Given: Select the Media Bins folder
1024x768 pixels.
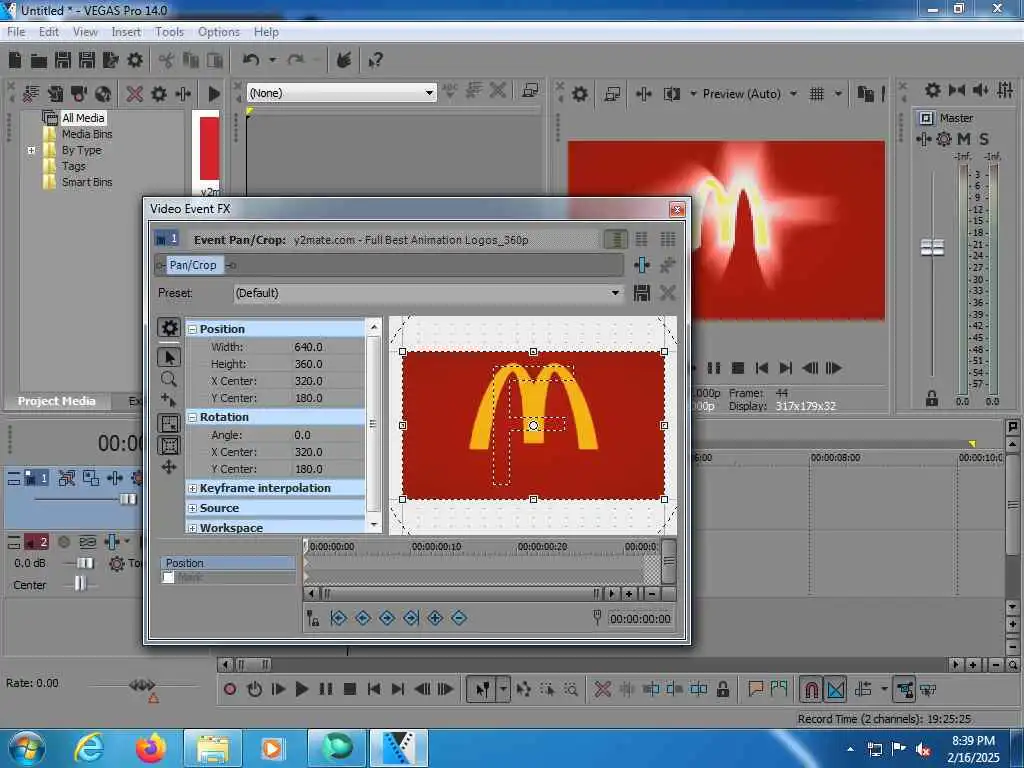Looking at the screenshot, I should [x=87, y=134].
